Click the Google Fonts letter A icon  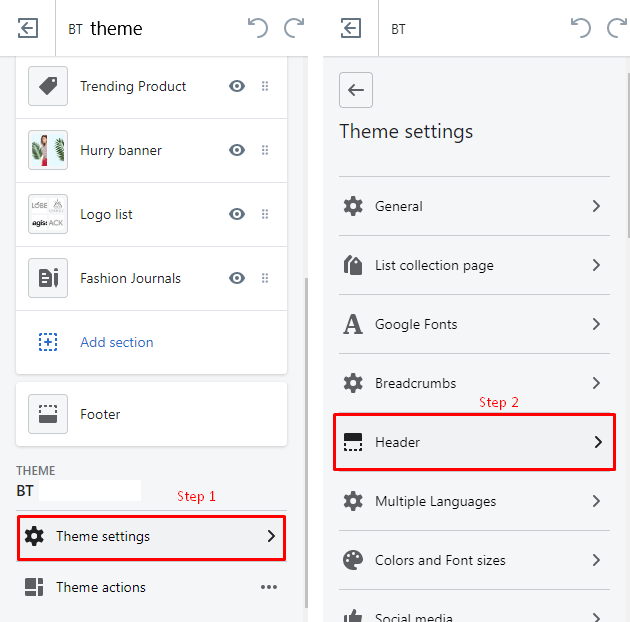(353, 324)
